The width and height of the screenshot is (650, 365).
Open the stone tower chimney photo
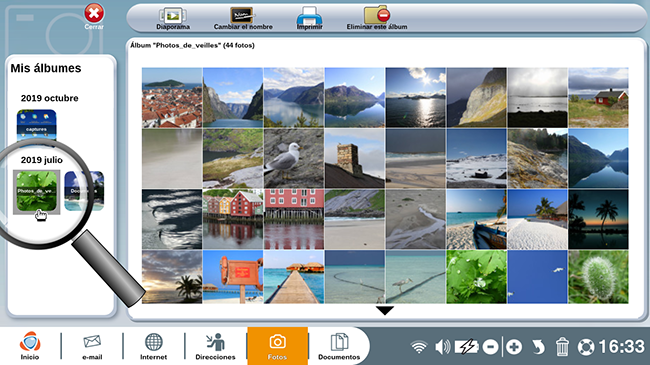point(354,158)
